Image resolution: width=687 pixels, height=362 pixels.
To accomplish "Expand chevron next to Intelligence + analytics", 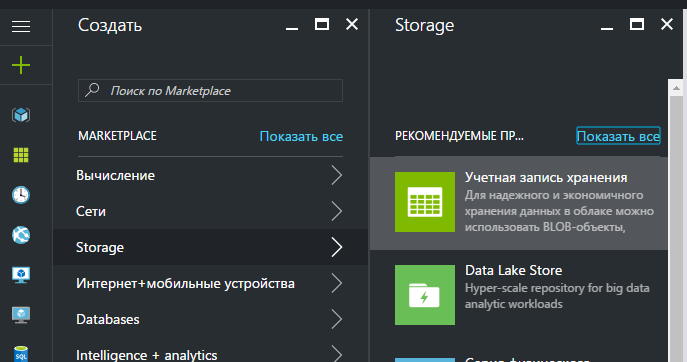I will (336, 354).
